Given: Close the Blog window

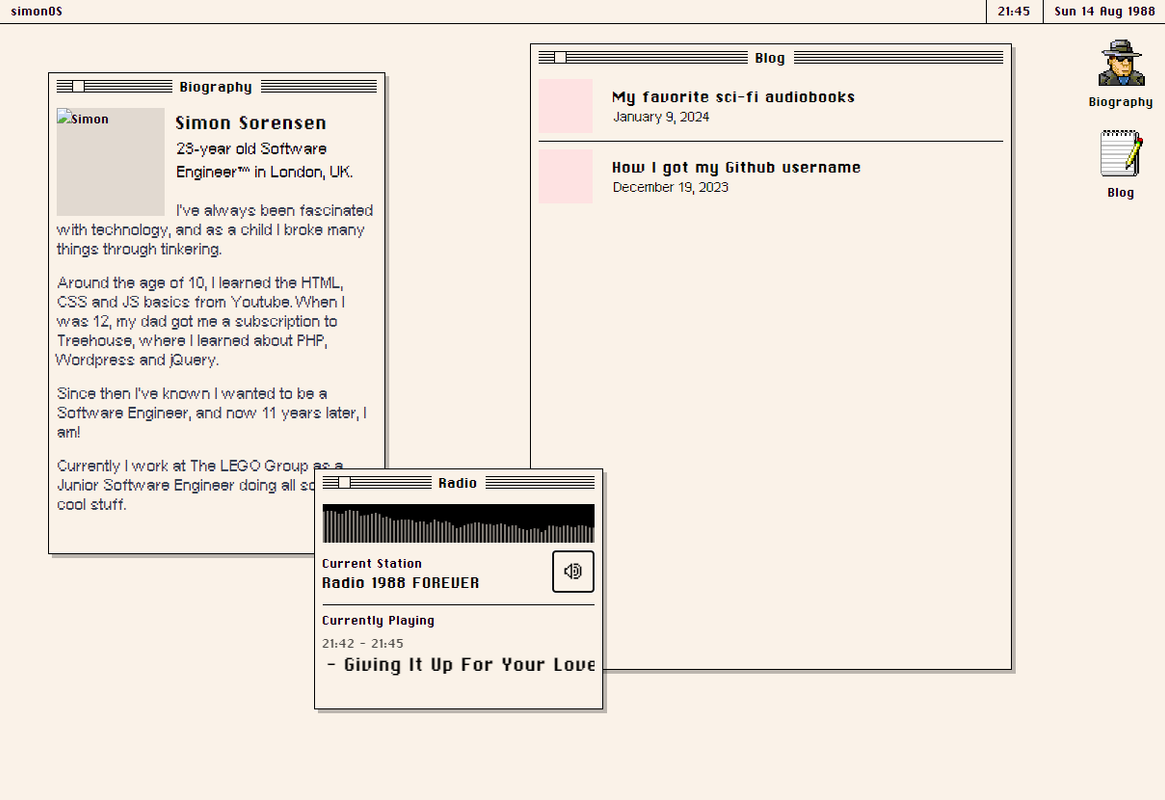Looking at the screenshot, I should click(560, 58).
